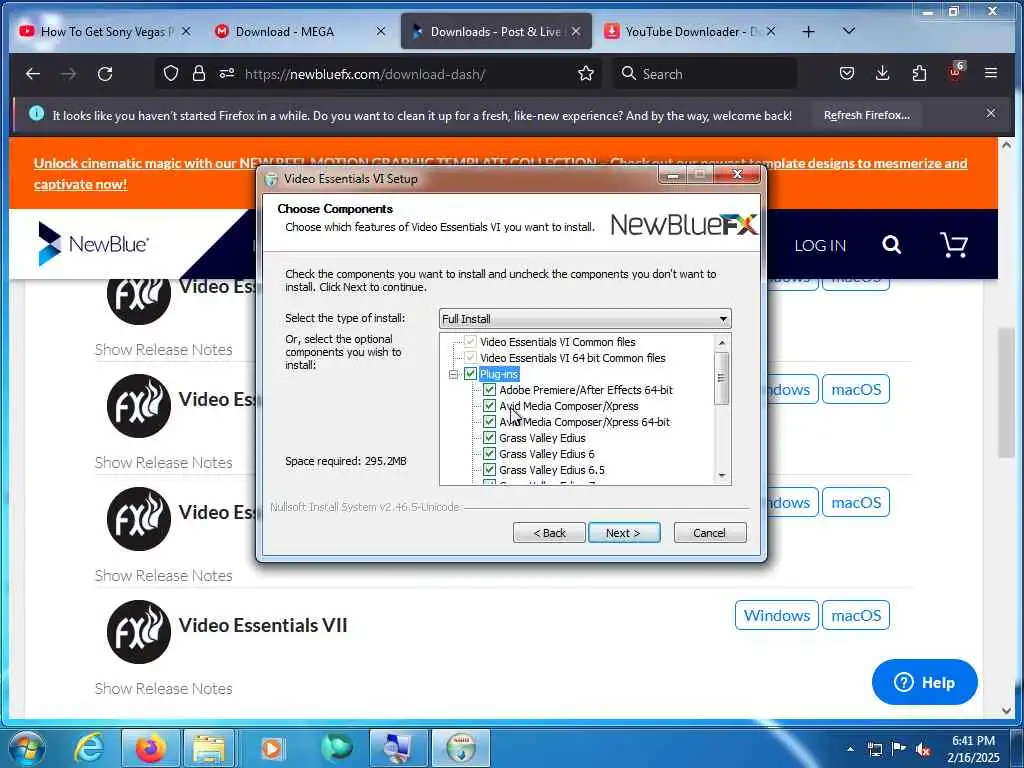This screenshot has width=1024, height=768.
Task: Click macOS button for Video Essentials VII
Action: point(856,615)
